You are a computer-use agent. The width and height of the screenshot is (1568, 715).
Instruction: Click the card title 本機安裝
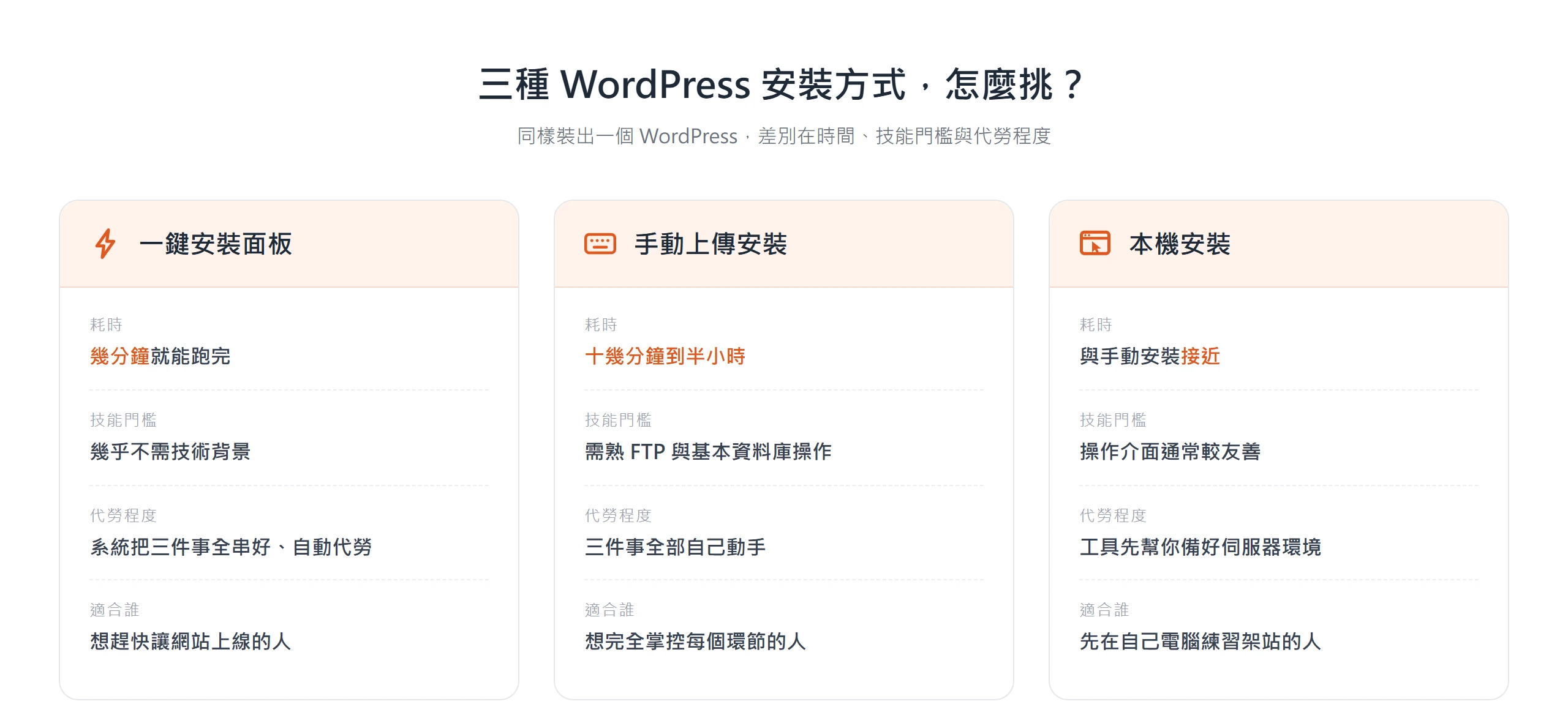[x=1180, y=244]
